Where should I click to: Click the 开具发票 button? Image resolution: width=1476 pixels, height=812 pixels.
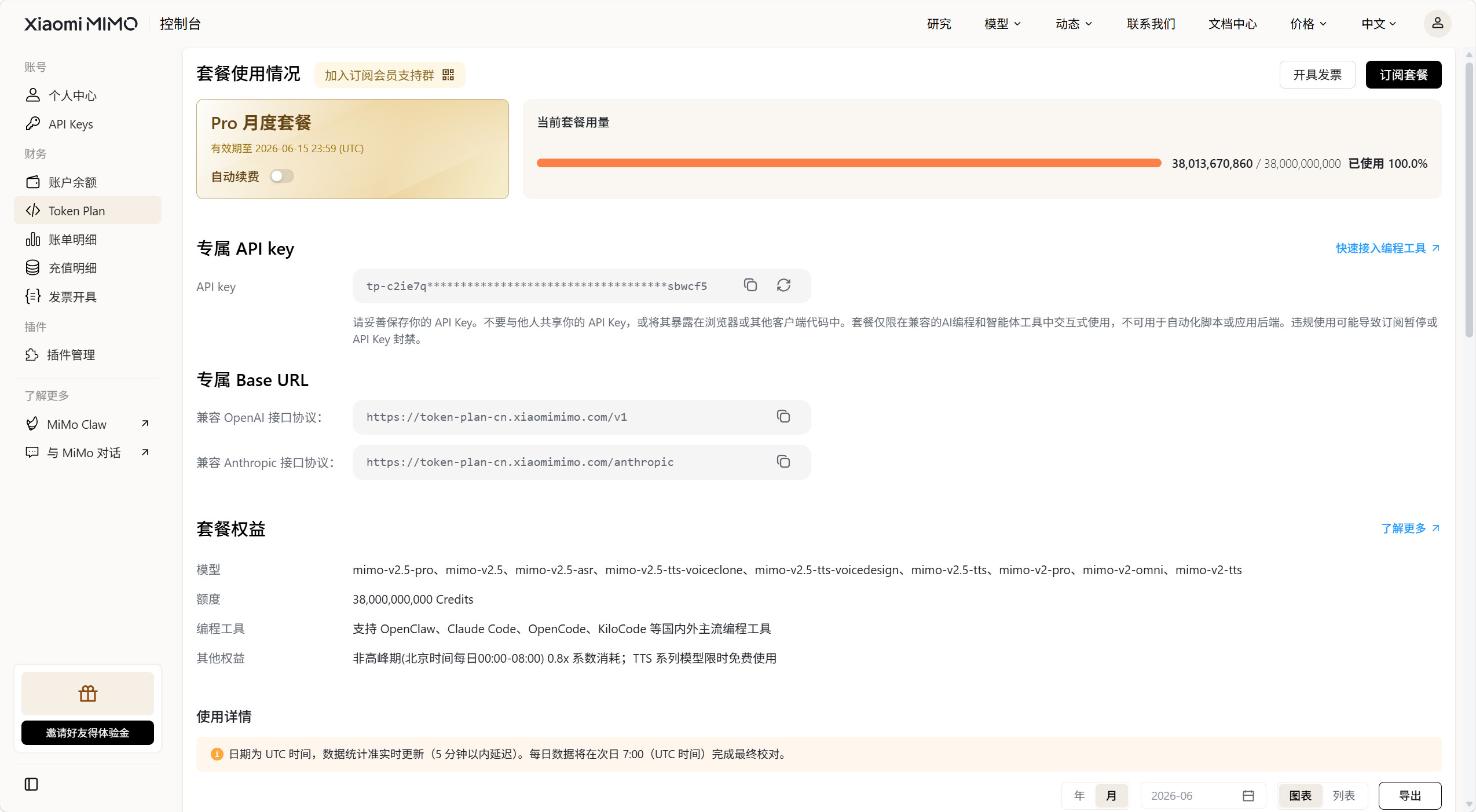[1317, 75]
